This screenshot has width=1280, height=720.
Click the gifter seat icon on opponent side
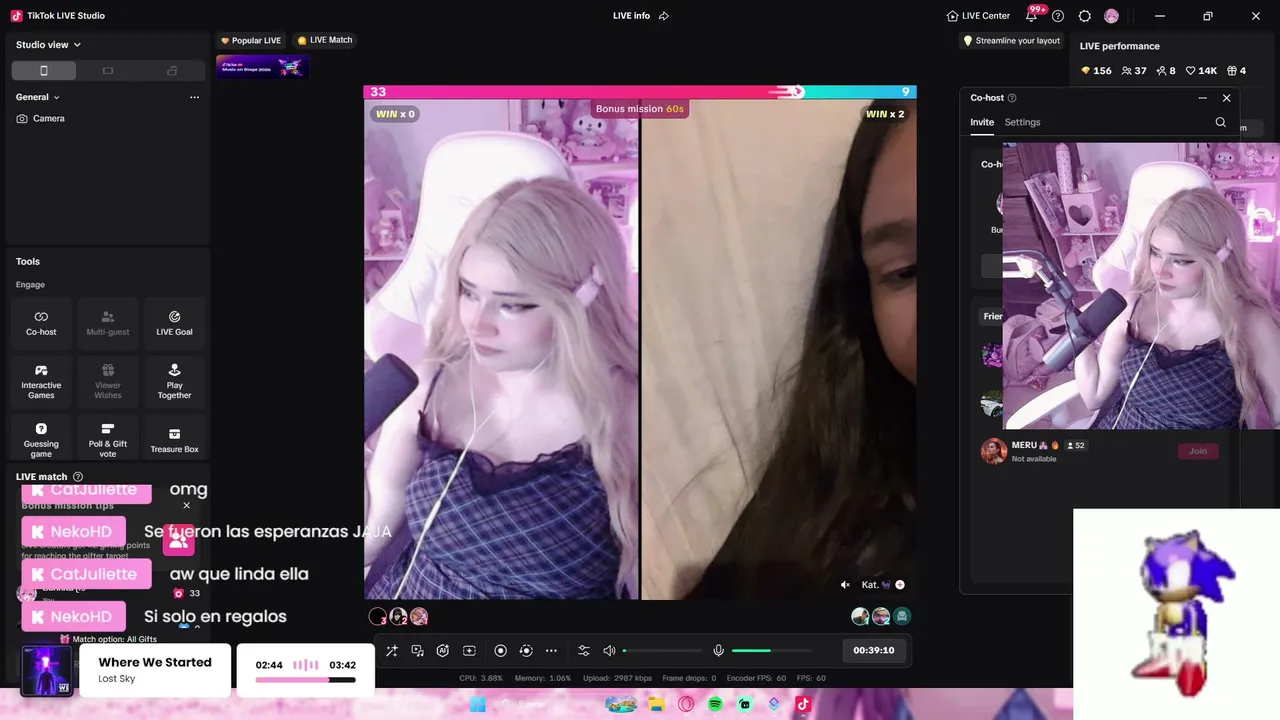(902, 617)
